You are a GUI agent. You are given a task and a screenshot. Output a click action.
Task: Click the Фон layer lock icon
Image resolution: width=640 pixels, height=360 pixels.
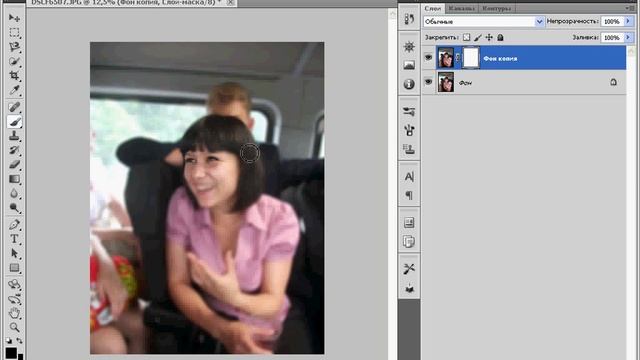[613, 82]
